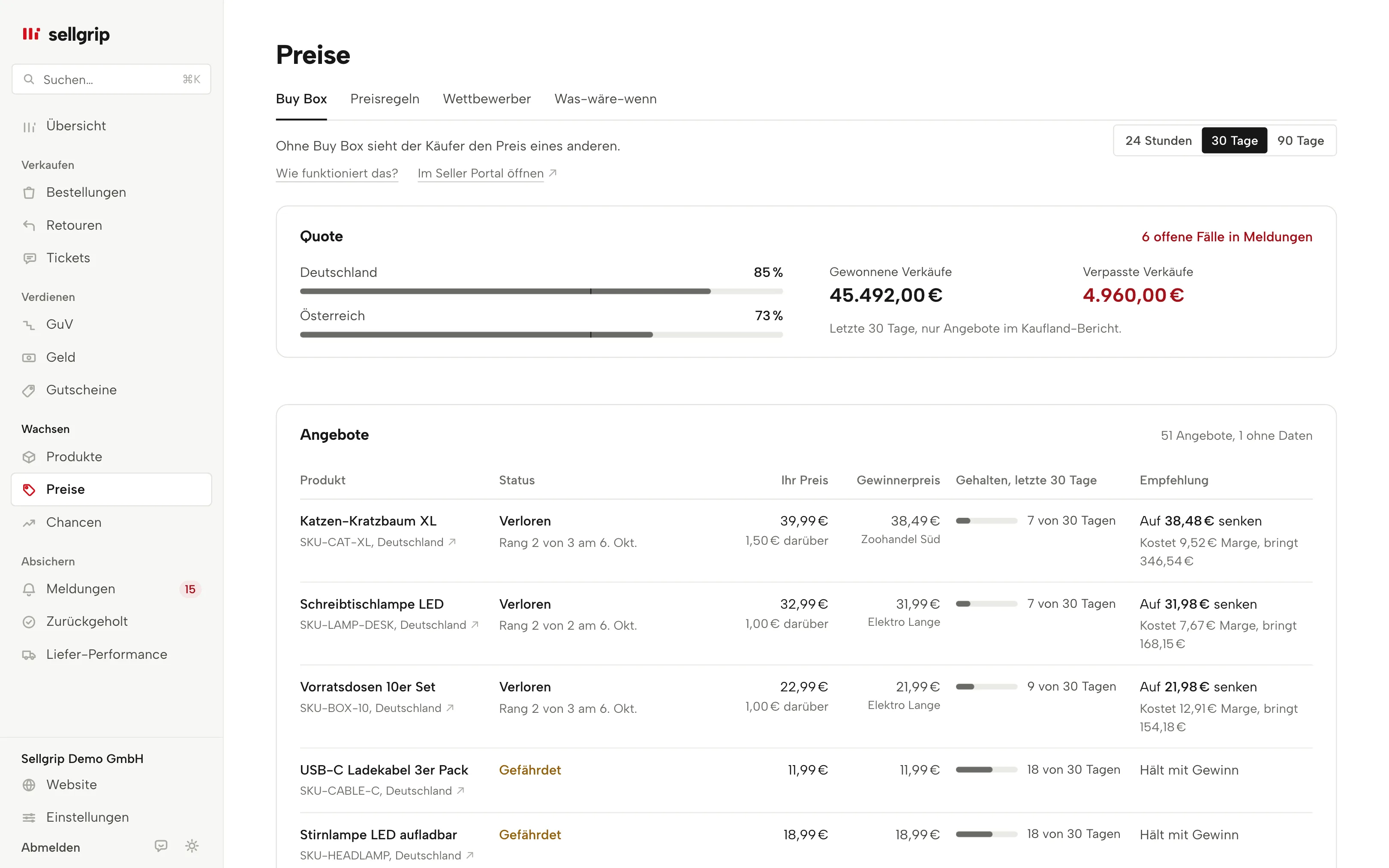The width and height of the screenshot is (1389, 868).
Task: Select the Preise sidebar item
Action: click(x=111, y=489)
